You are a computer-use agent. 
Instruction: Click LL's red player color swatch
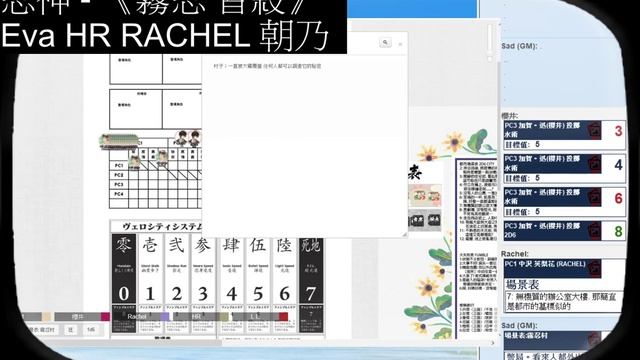[283, 316]
